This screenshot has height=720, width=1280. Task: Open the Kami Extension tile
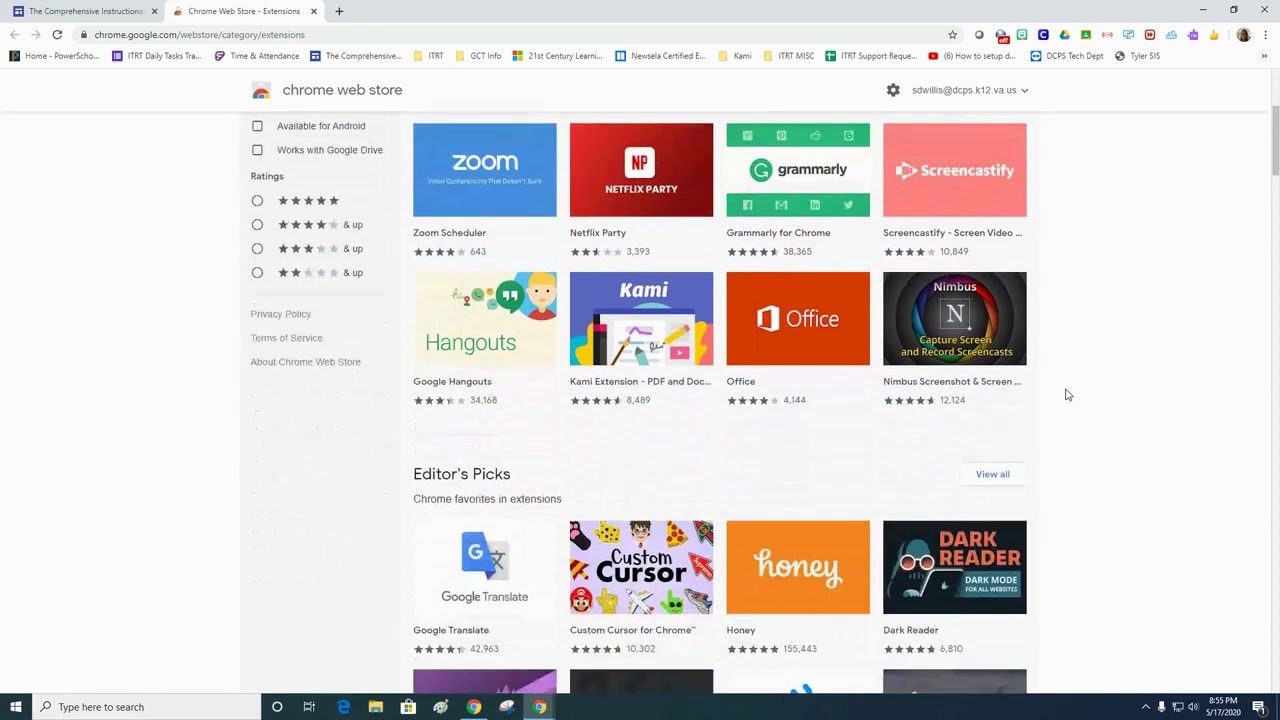[642, 339]
